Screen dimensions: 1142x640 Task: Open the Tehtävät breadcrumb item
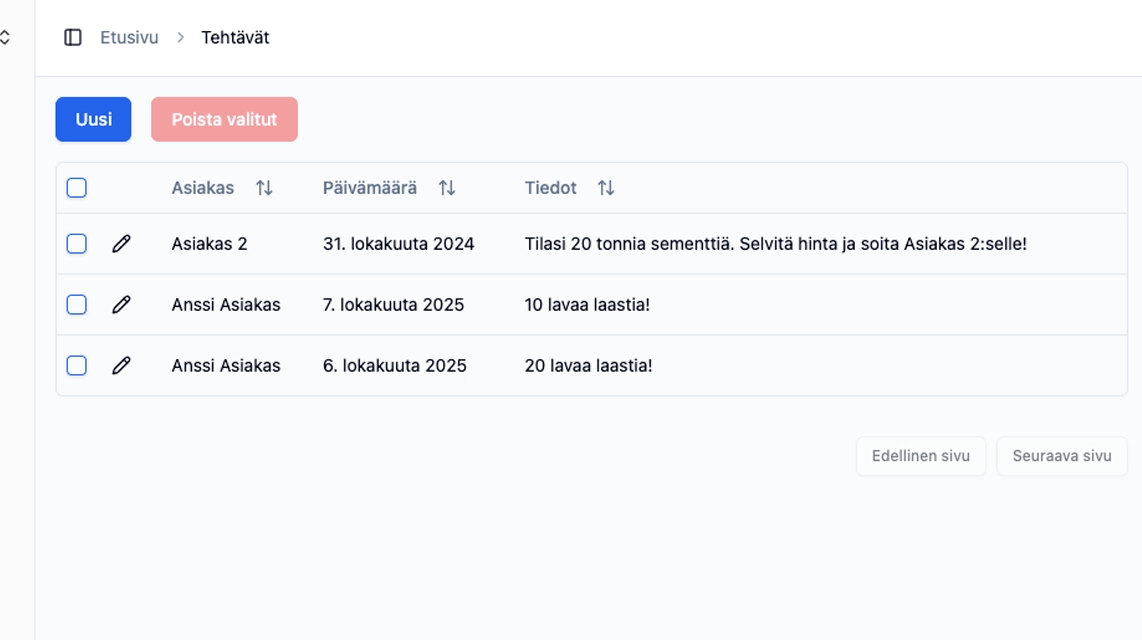tap(235, 37)
